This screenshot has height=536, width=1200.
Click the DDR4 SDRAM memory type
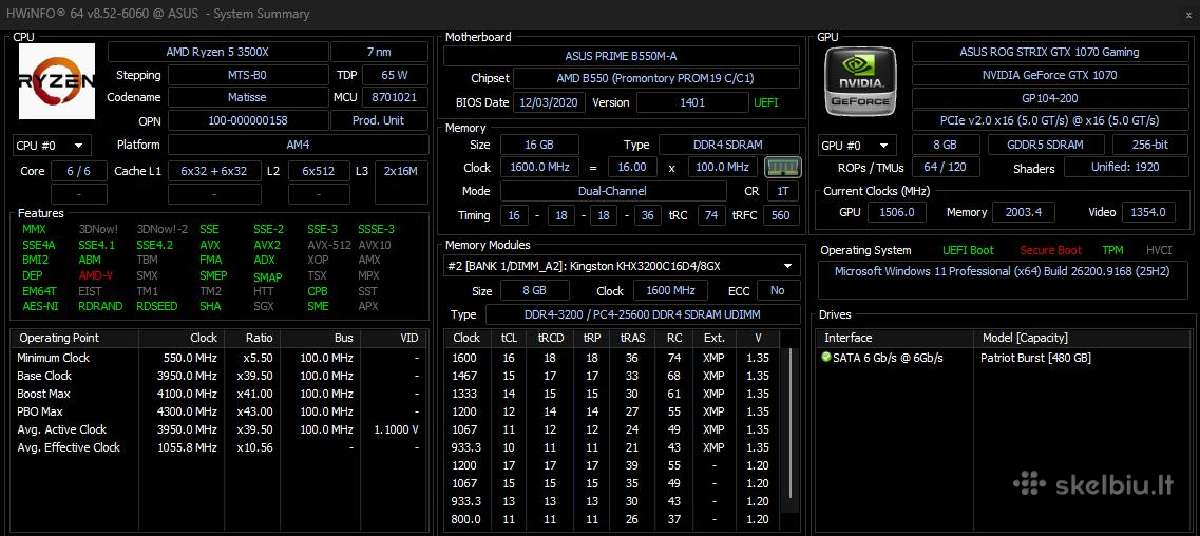(730, 145)
